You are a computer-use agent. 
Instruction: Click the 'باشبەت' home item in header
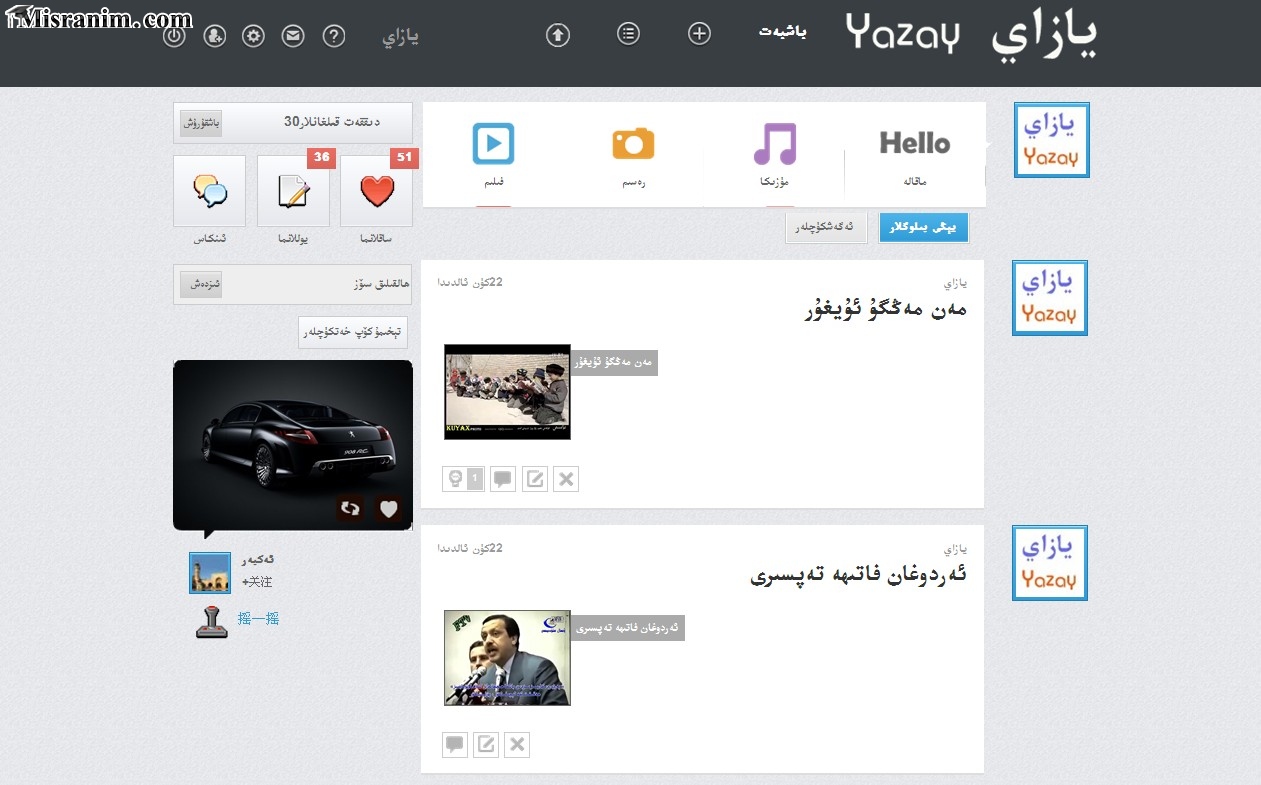point(782,32)
